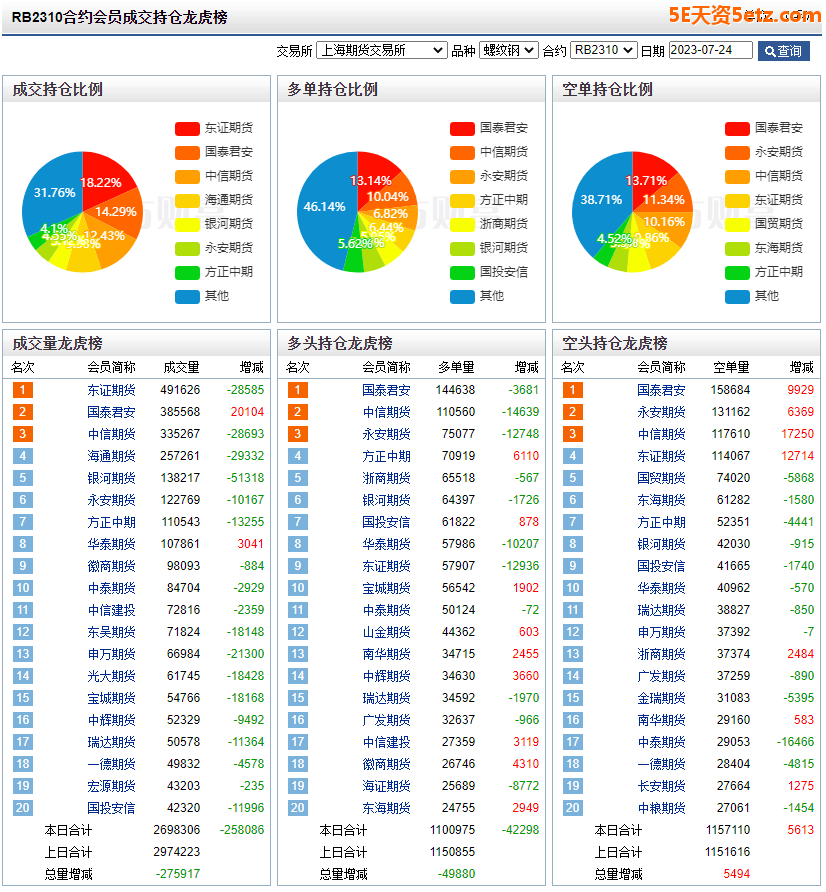Click the 5E天资 site logo

click(744, 15)
